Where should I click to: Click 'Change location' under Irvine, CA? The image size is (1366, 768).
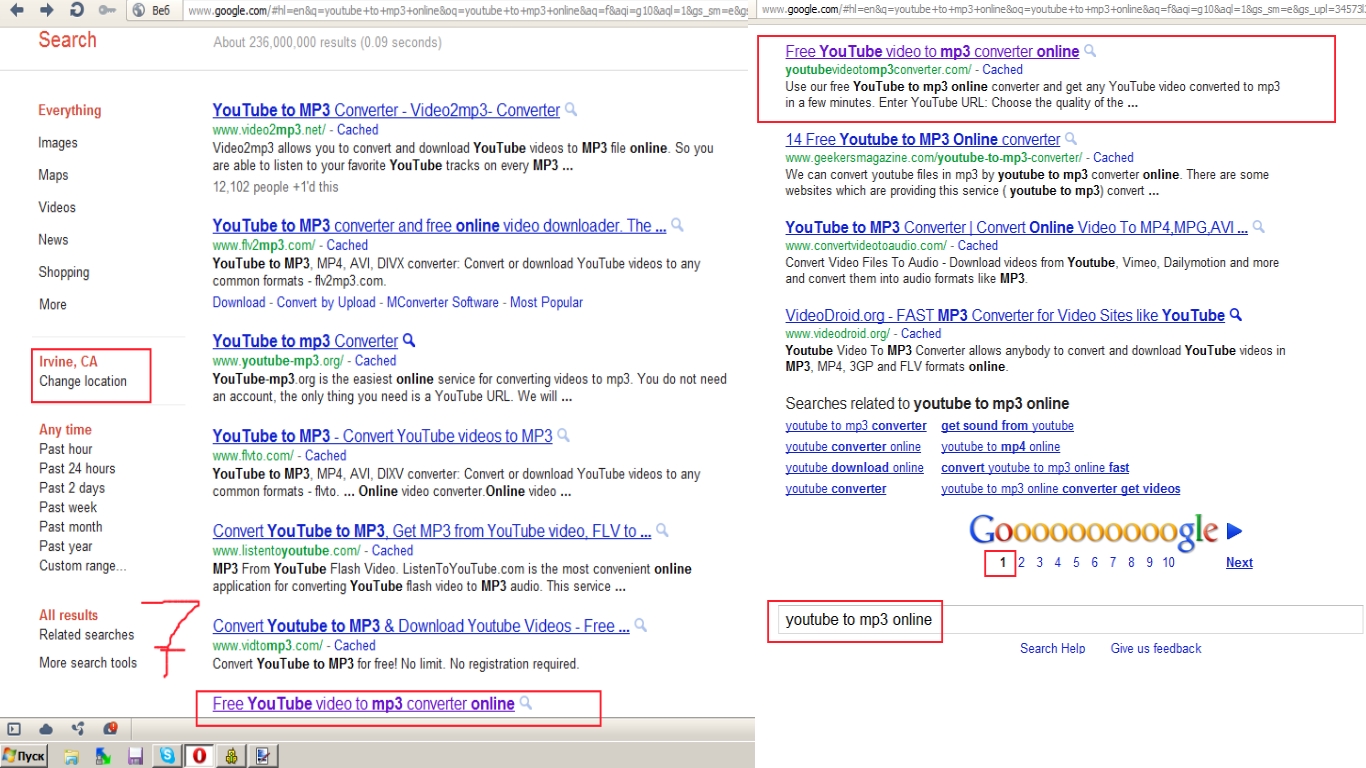pos(83,381)
